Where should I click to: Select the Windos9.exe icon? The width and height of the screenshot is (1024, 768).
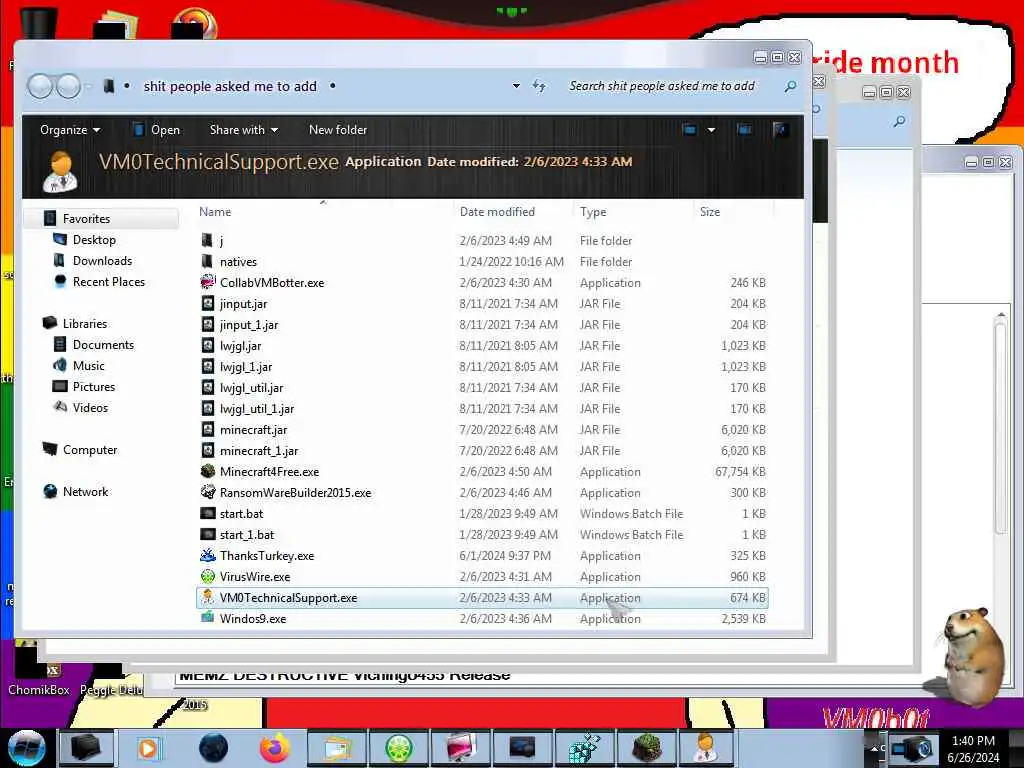(208, 618)
